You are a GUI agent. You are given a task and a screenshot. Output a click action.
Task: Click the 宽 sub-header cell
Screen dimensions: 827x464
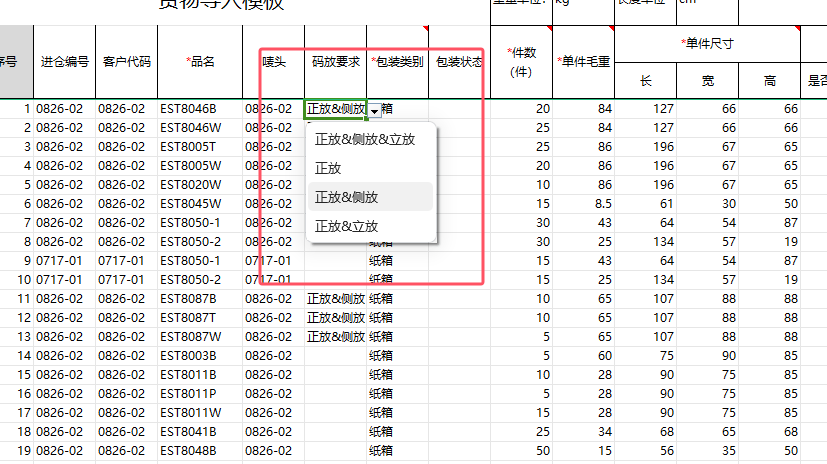[x=707, y=81]
